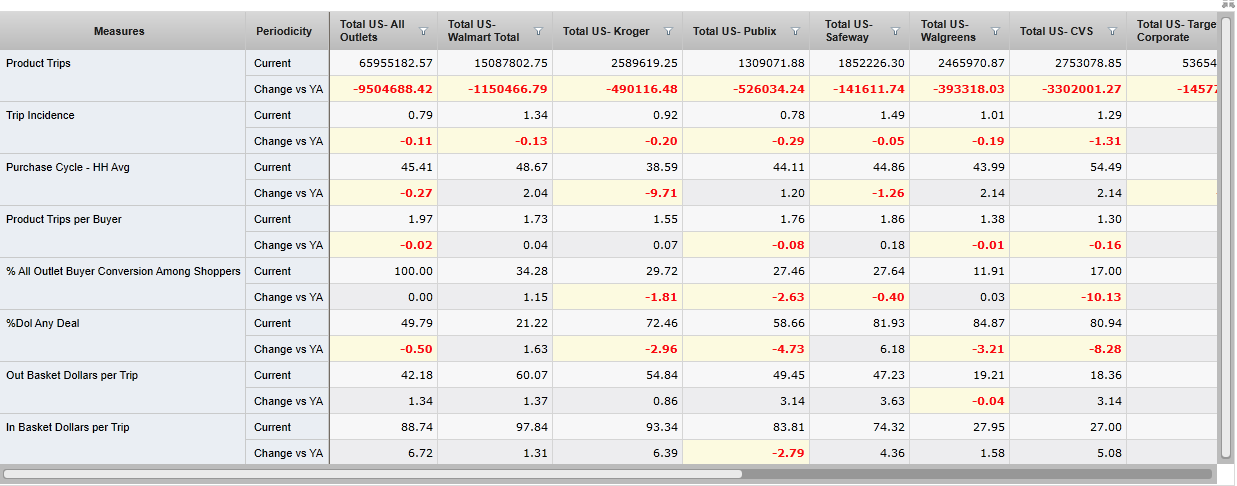The height and width of the screenshot is (486, 1237).
Task: Open filter on Total US- All Outlets column
Action: coord(423,32)
